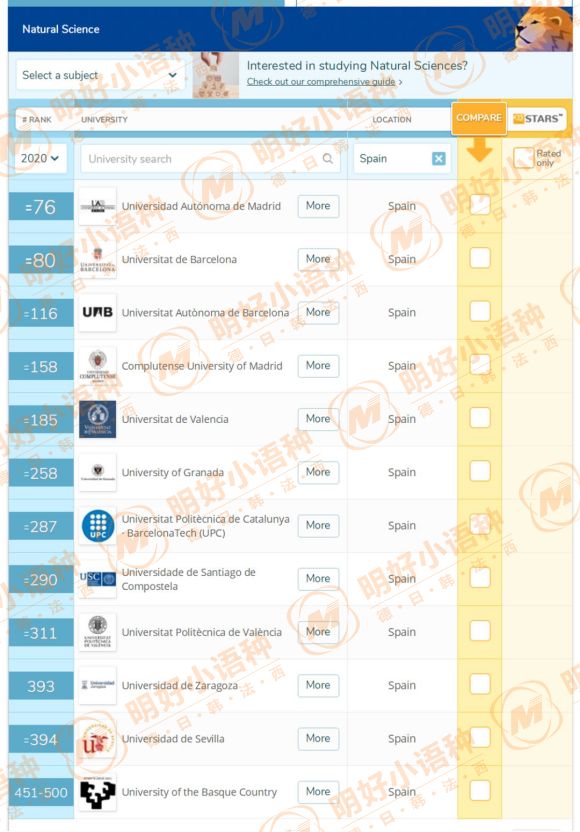This screenshot has height=832, width=580.
Task: Open More for Universitat de Barcelona
Action: [x=318, y=259]
